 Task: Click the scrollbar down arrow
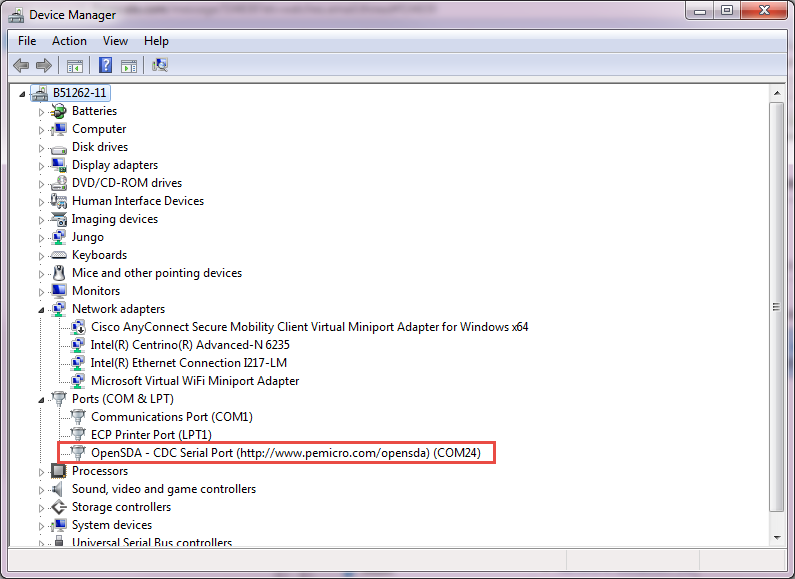[777, 537]
